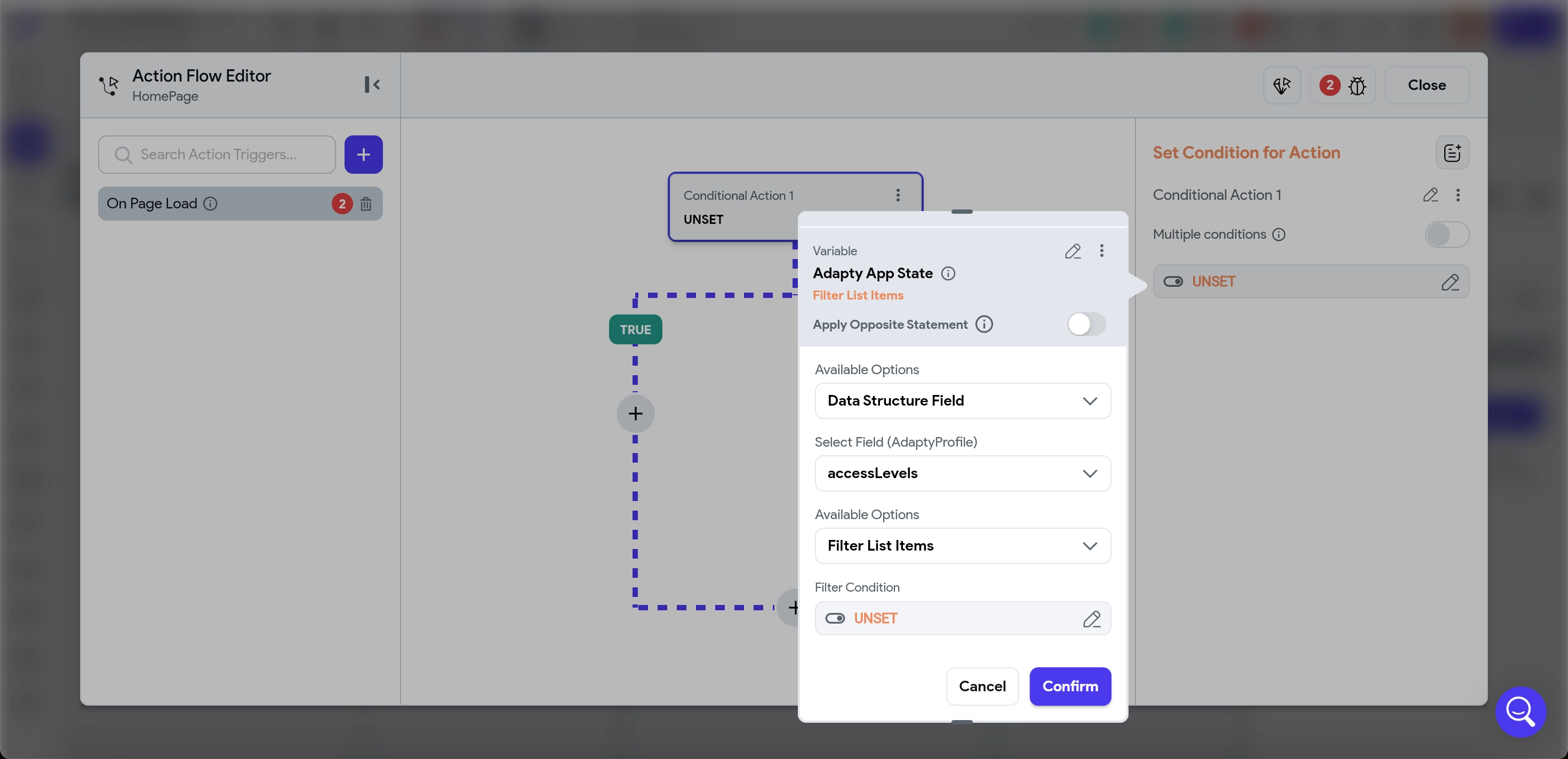Viewport: 1568px width, 759px height.
Task: Select the On Page Load trigger item
Action: (x=152, y=204)
